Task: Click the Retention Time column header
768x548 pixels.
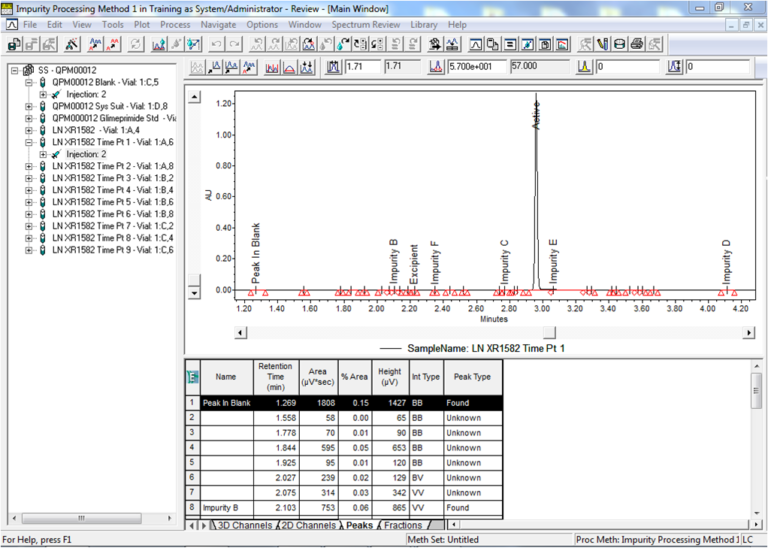Action: 275,377
